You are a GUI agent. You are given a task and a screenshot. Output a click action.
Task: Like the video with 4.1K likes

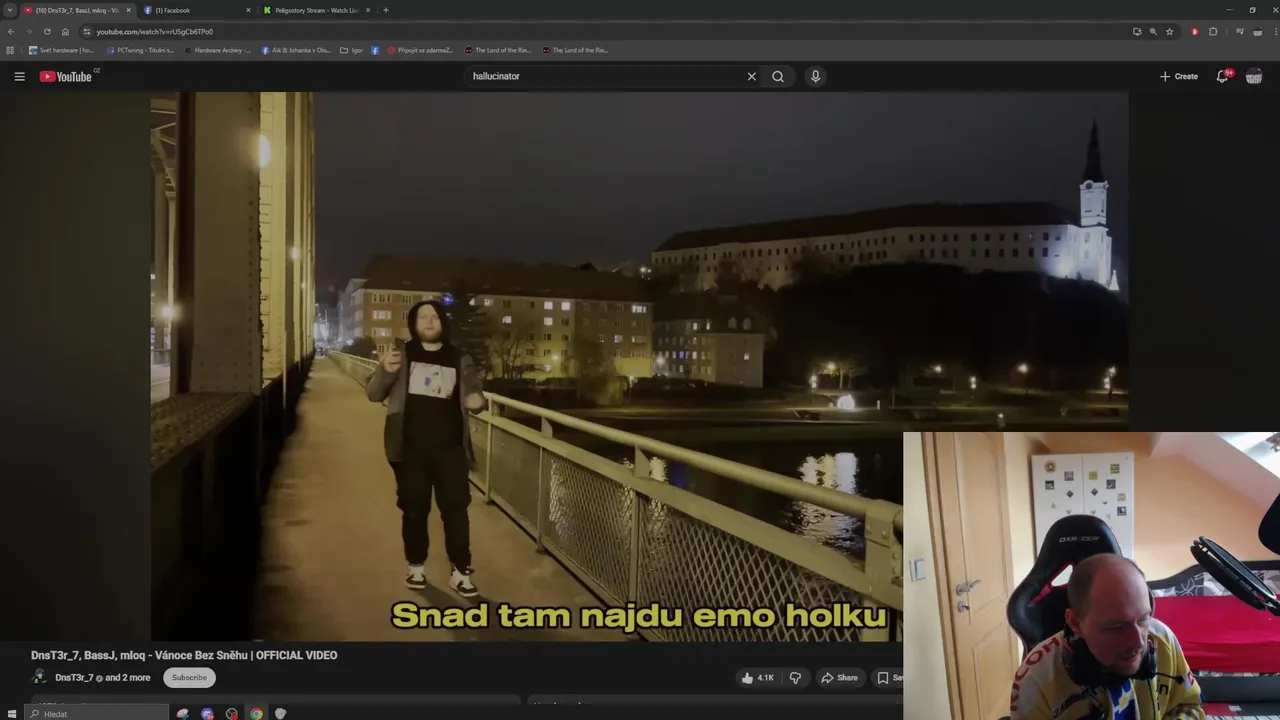pos(757,678)
